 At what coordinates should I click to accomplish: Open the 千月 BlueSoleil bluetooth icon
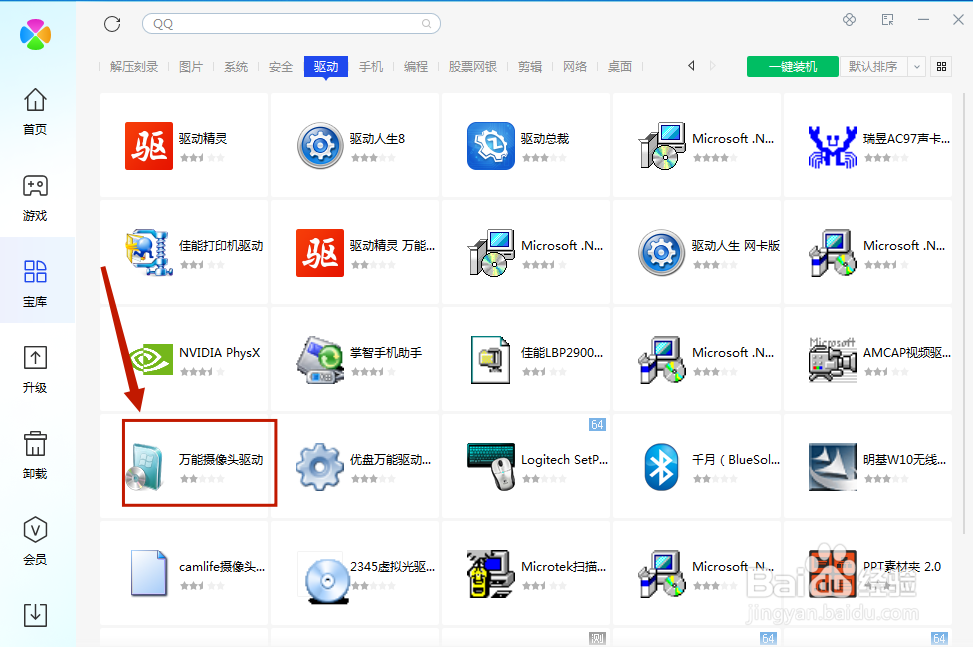coord(661,466)
